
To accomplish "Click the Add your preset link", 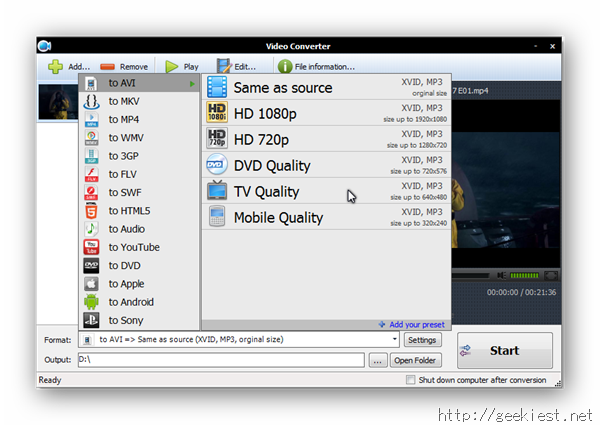I will [417, 324].
